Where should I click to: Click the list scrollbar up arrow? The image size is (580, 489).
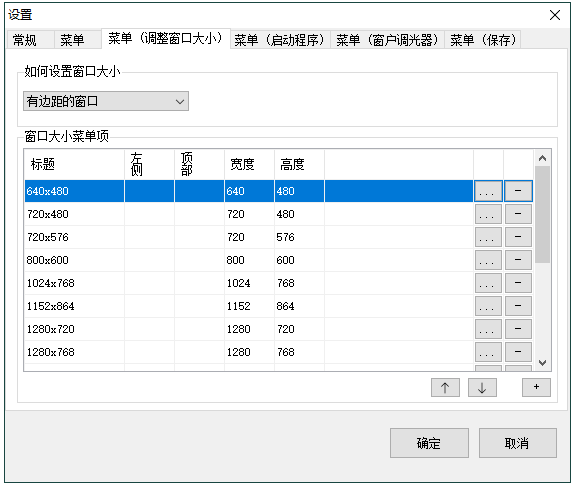click(543, 158)
